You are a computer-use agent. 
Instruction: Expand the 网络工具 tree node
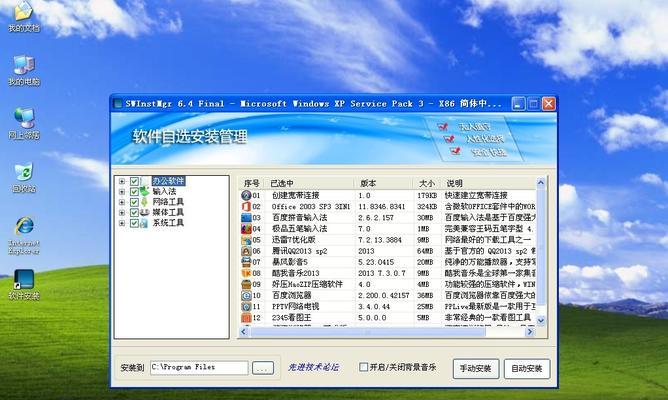122,202
